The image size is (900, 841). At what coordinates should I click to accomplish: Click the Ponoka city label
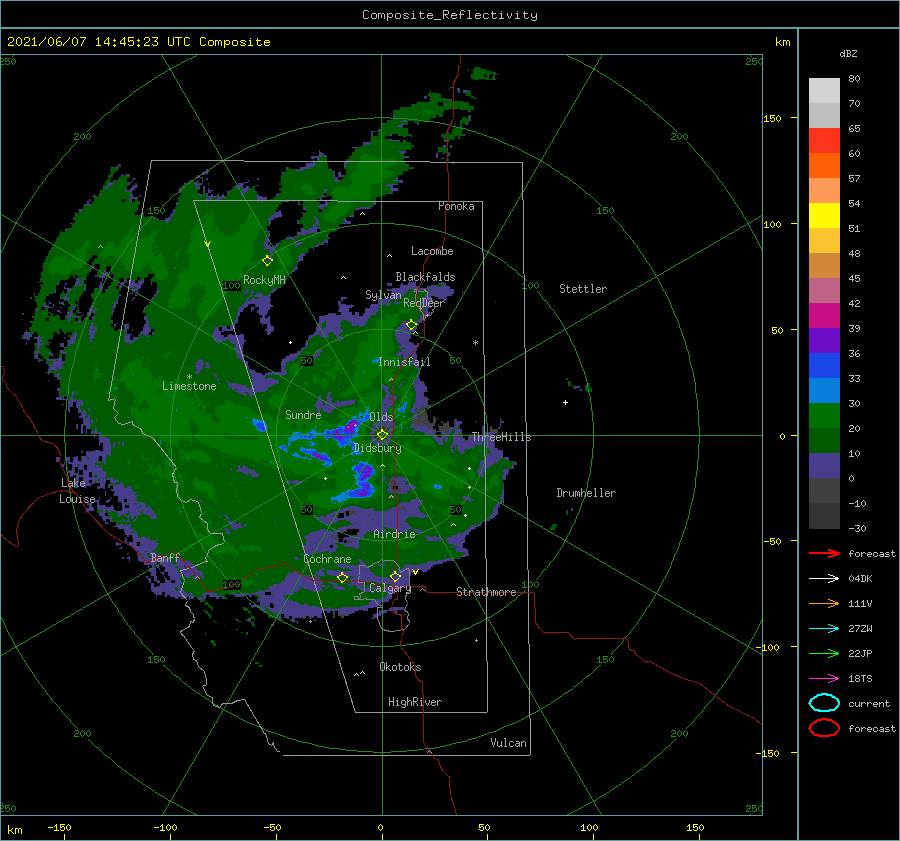(456, 206)
